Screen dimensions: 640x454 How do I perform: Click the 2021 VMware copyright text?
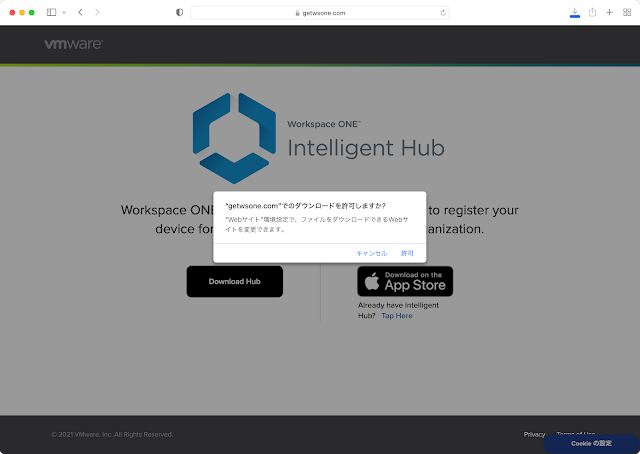[112, 434]
